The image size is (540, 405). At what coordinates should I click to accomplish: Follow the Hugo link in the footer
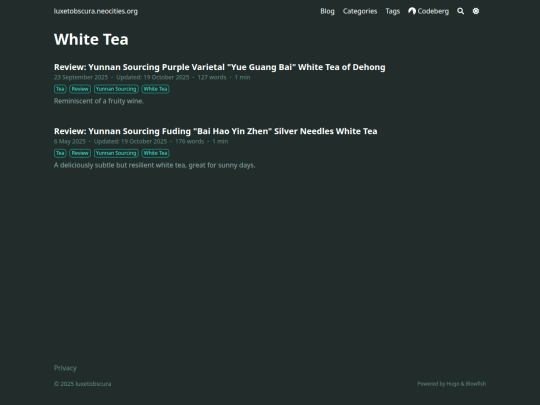coord(453,384)
